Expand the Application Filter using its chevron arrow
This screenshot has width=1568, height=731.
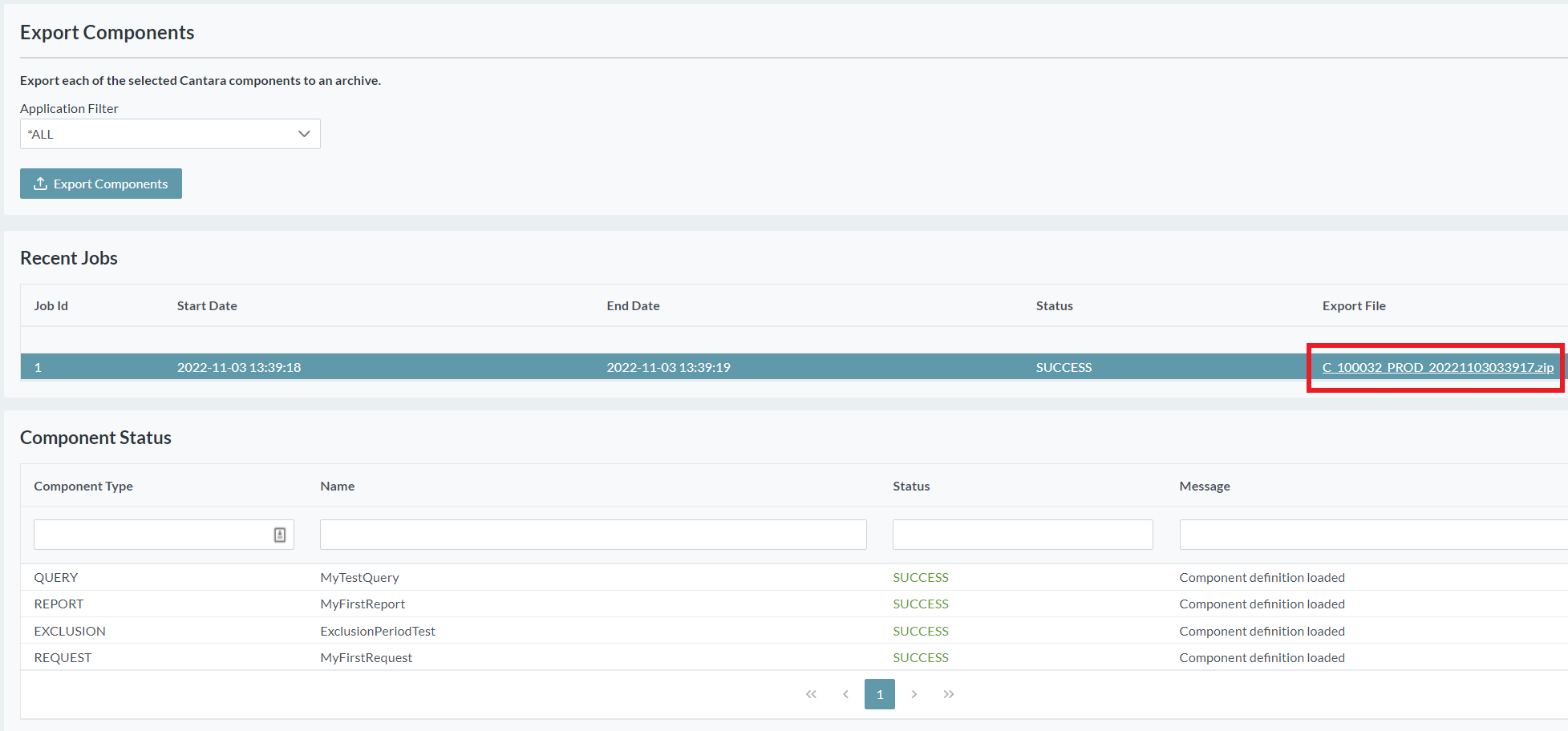point(303,134)
